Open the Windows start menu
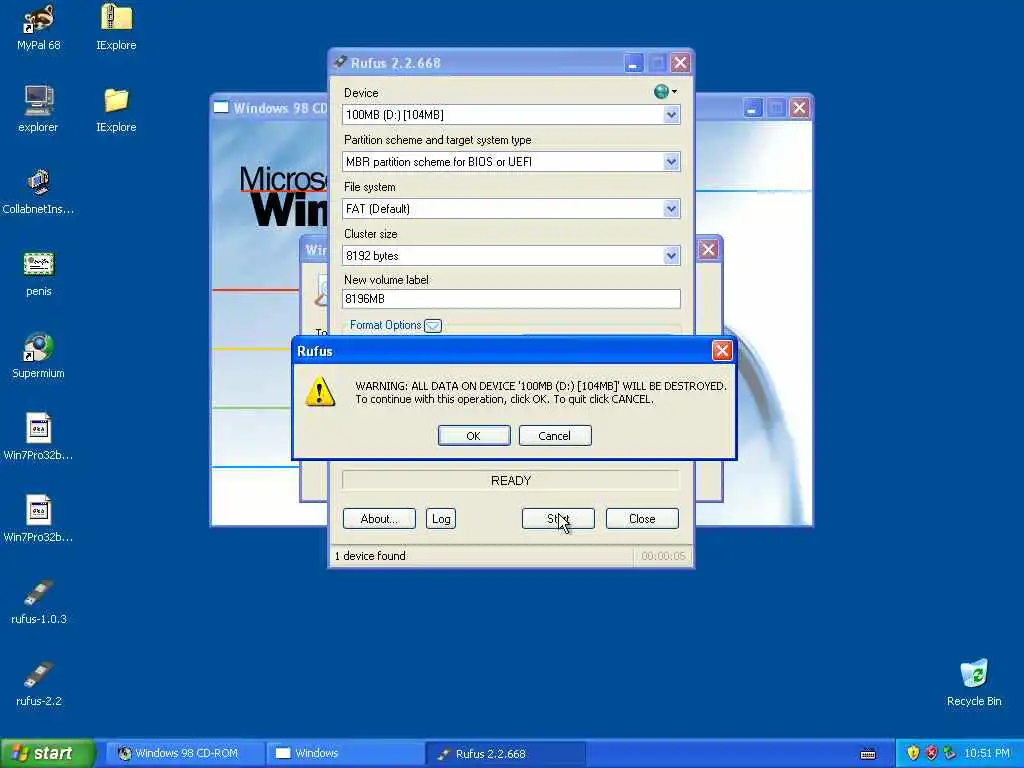The width and height of the screenshot is (1024, 768). 47,753
